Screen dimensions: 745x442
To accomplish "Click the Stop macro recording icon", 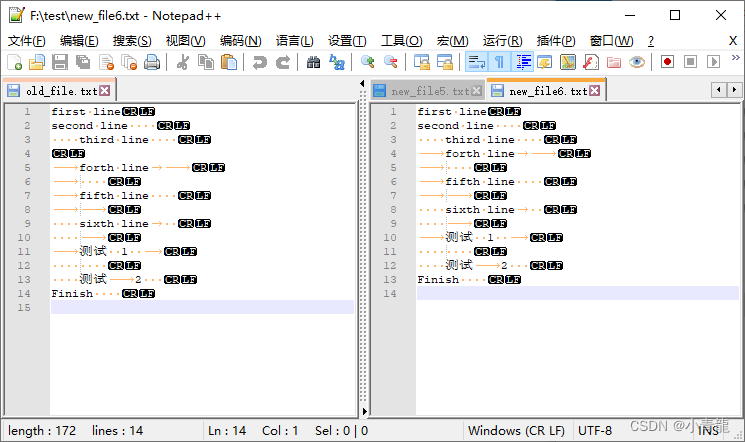I will pyautogui.click(x=690, y=62).
